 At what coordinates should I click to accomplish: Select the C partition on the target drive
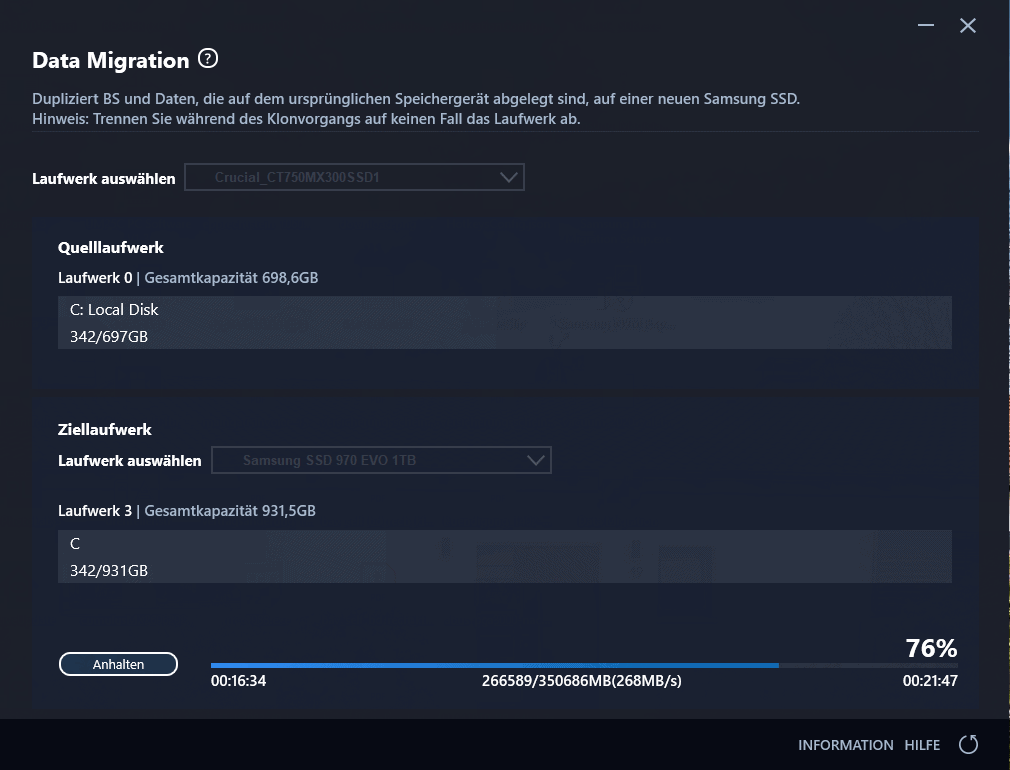504,557
